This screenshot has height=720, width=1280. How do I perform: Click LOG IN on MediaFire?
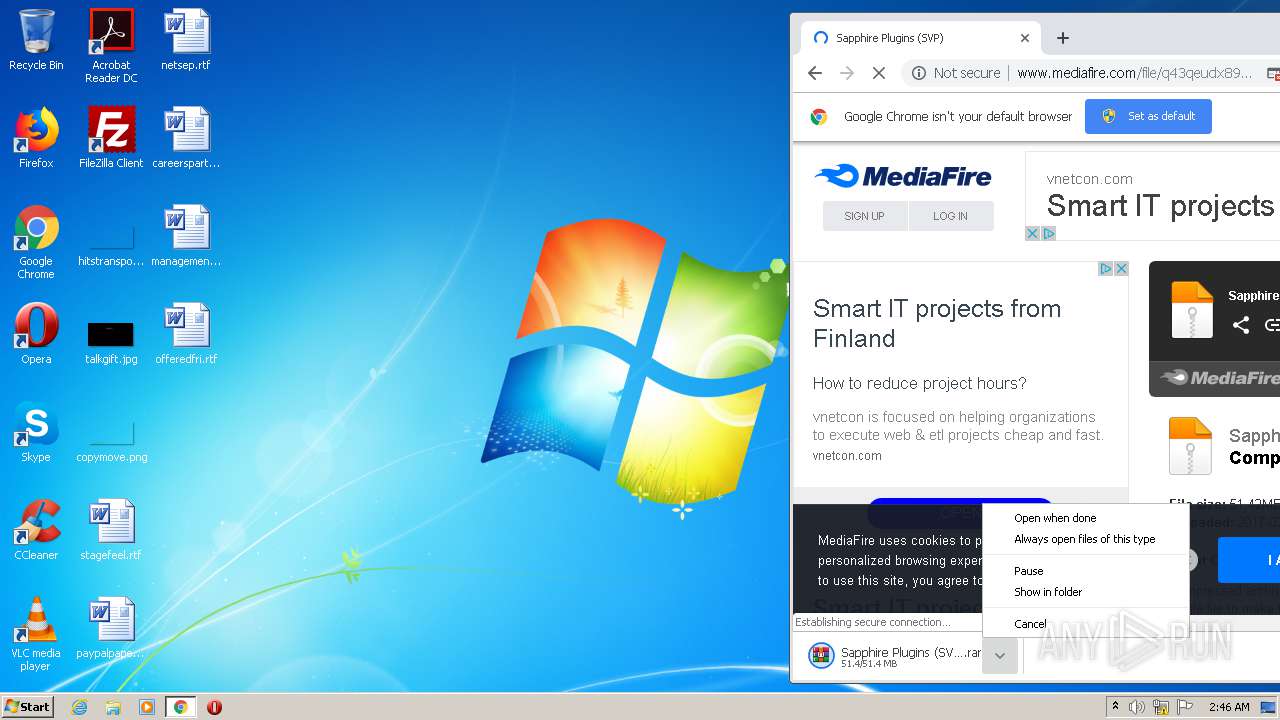pyautogui.click(x=950, y=216)
